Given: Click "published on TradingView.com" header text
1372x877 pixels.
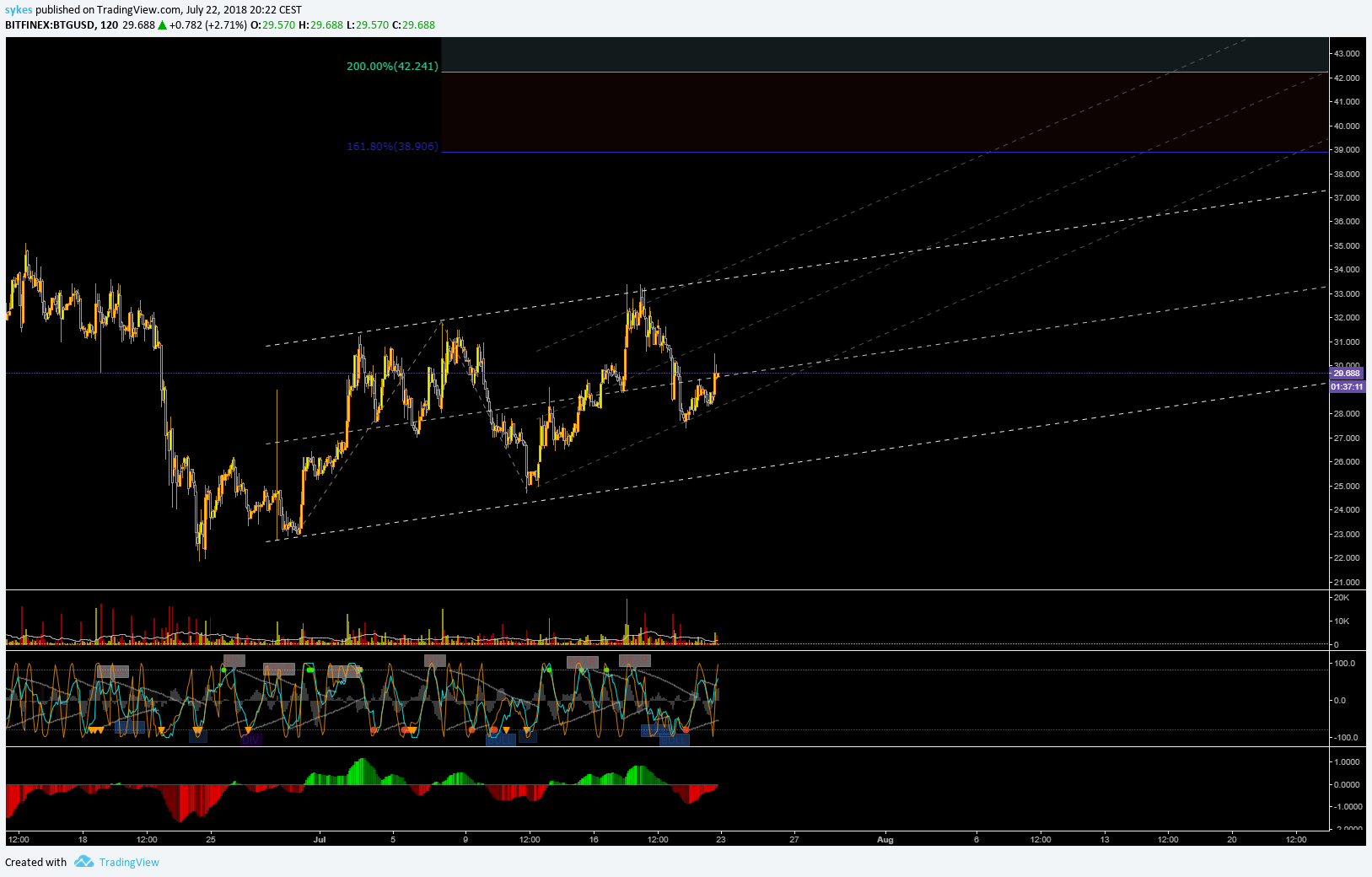Looking at the screenshot, I should [108, 10].
